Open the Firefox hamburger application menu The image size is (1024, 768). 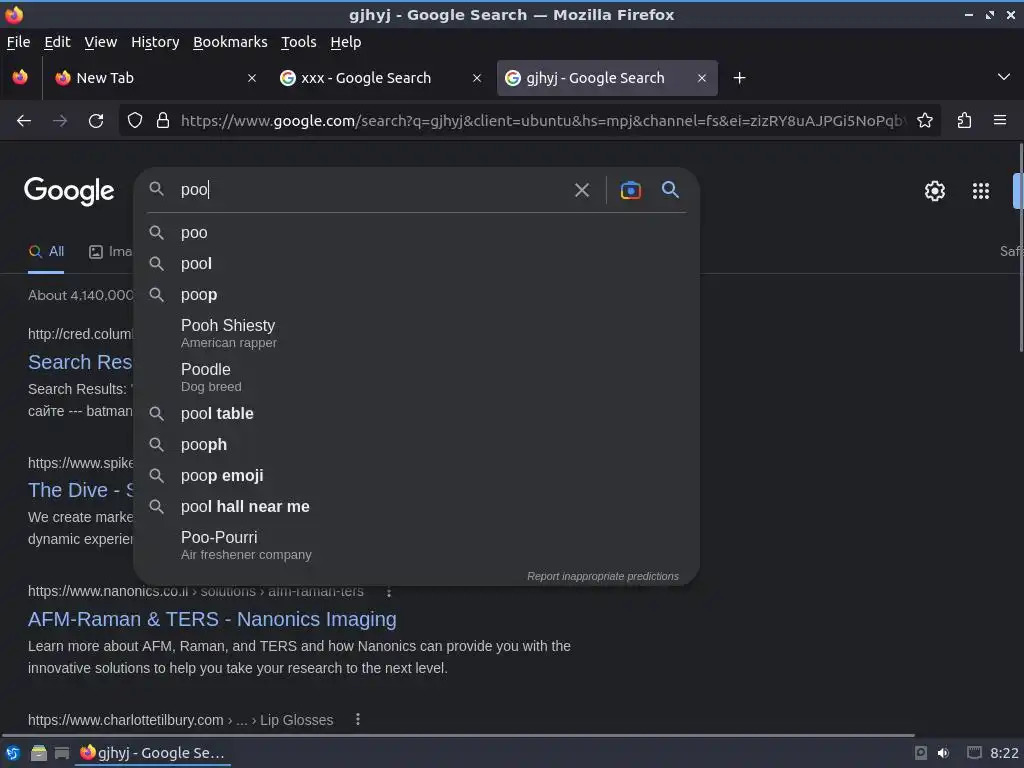(x=1000, y=120)
